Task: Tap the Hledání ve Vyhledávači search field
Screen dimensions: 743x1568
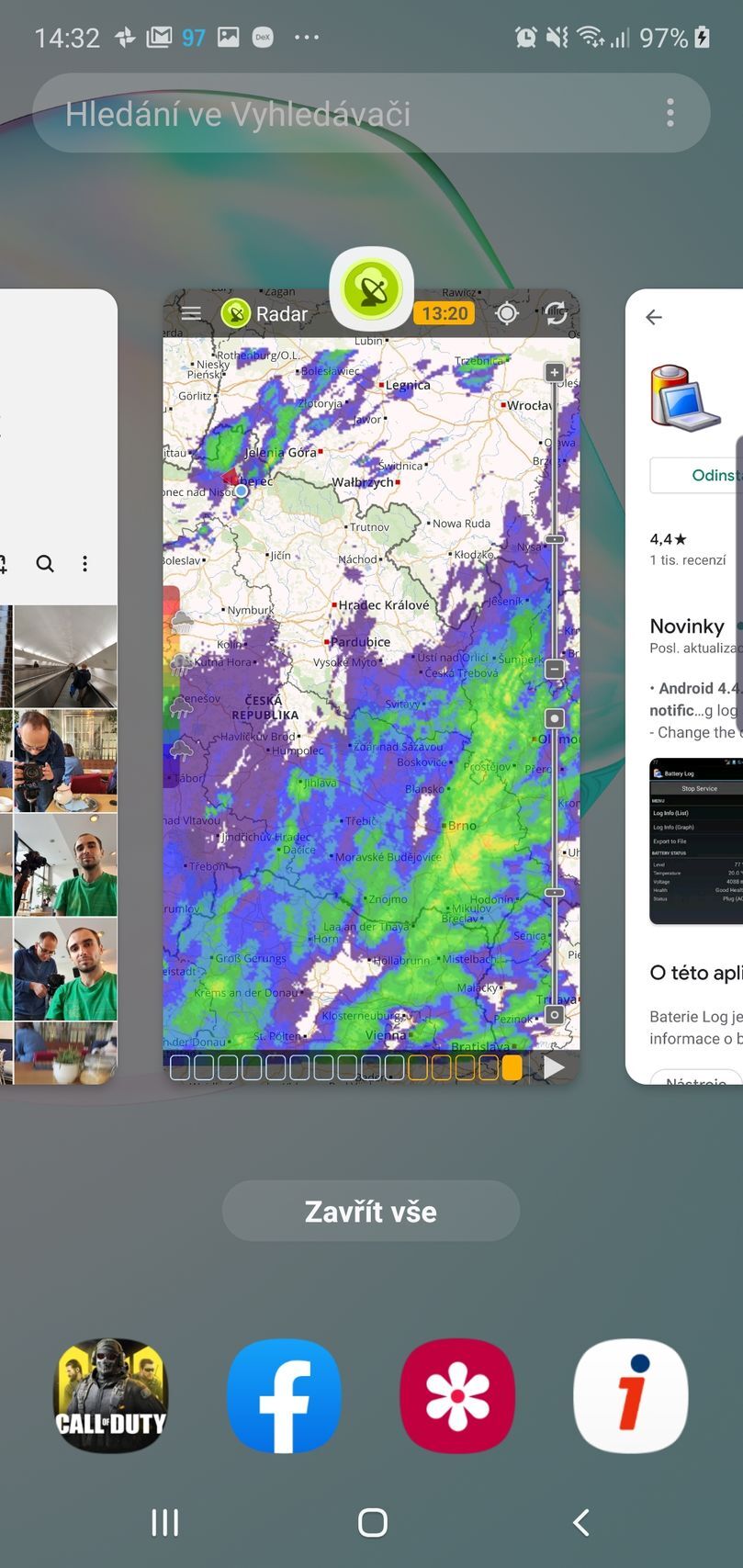Action: coord(349,113)
